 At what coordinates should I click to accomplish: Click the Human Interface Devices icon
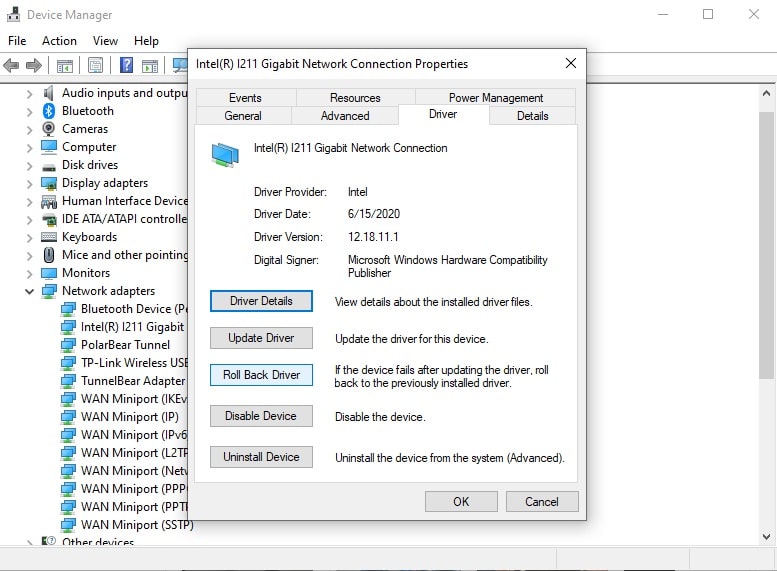coord(49,201)
